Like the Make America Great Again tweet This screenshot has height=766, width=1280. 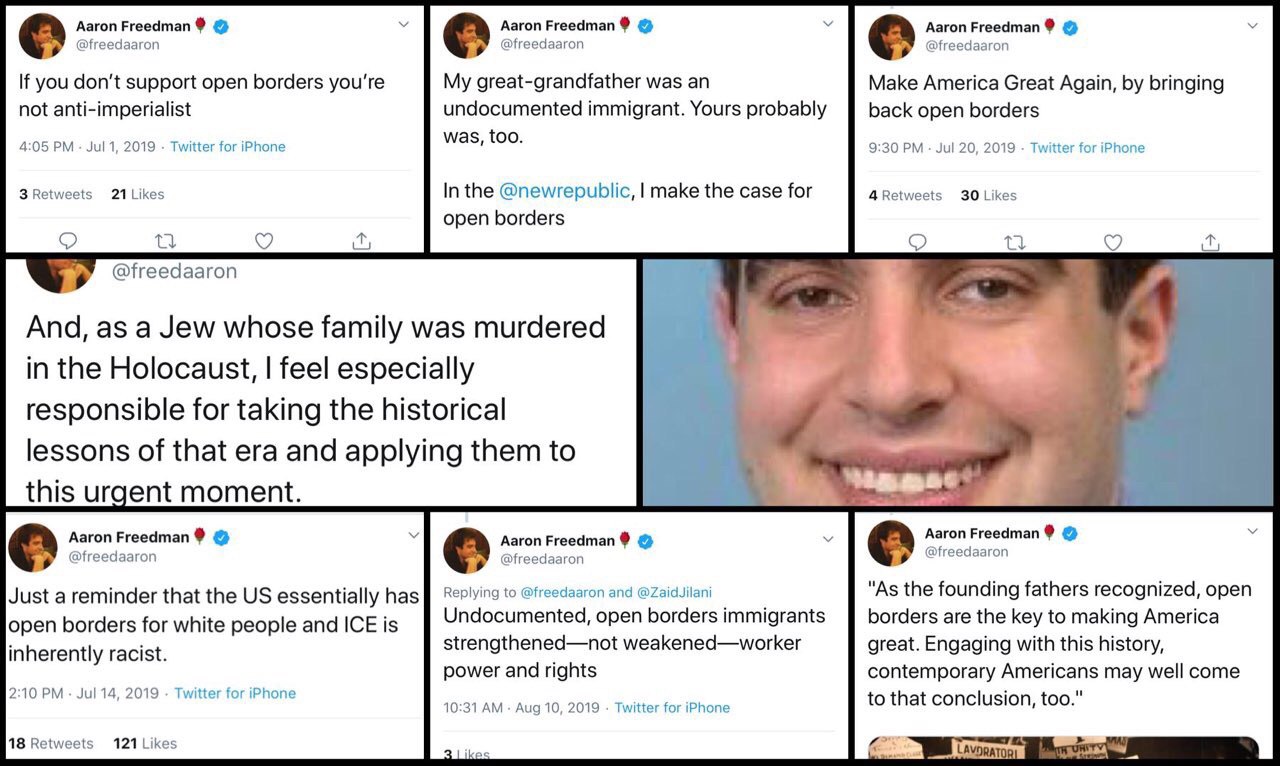(x=1113, y=241)
